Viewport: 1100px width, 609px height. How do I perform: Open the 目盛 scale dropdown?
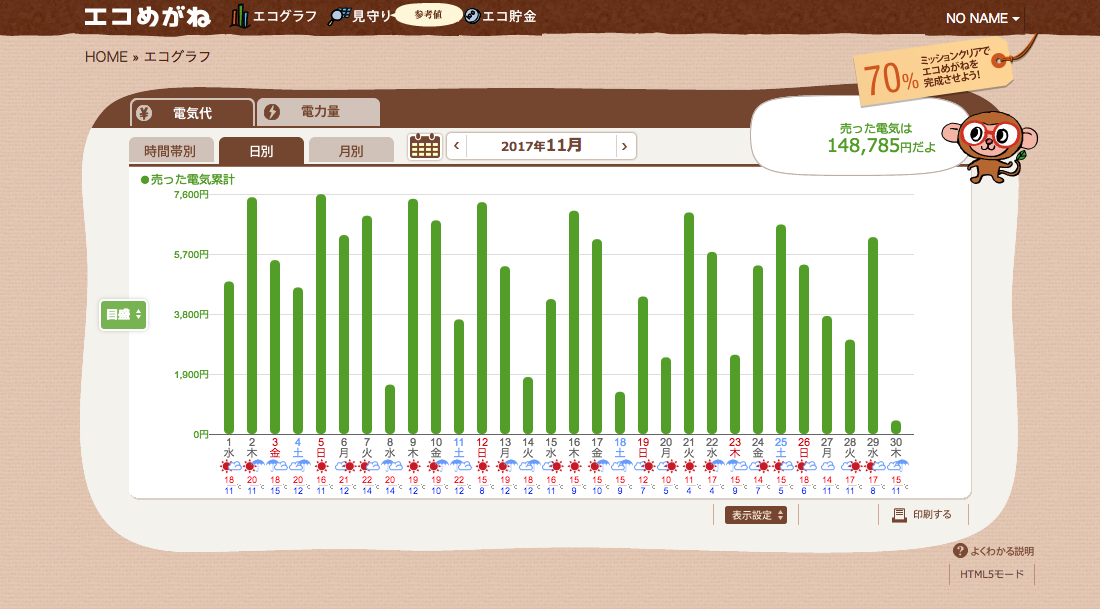click(x=123, y=314)
